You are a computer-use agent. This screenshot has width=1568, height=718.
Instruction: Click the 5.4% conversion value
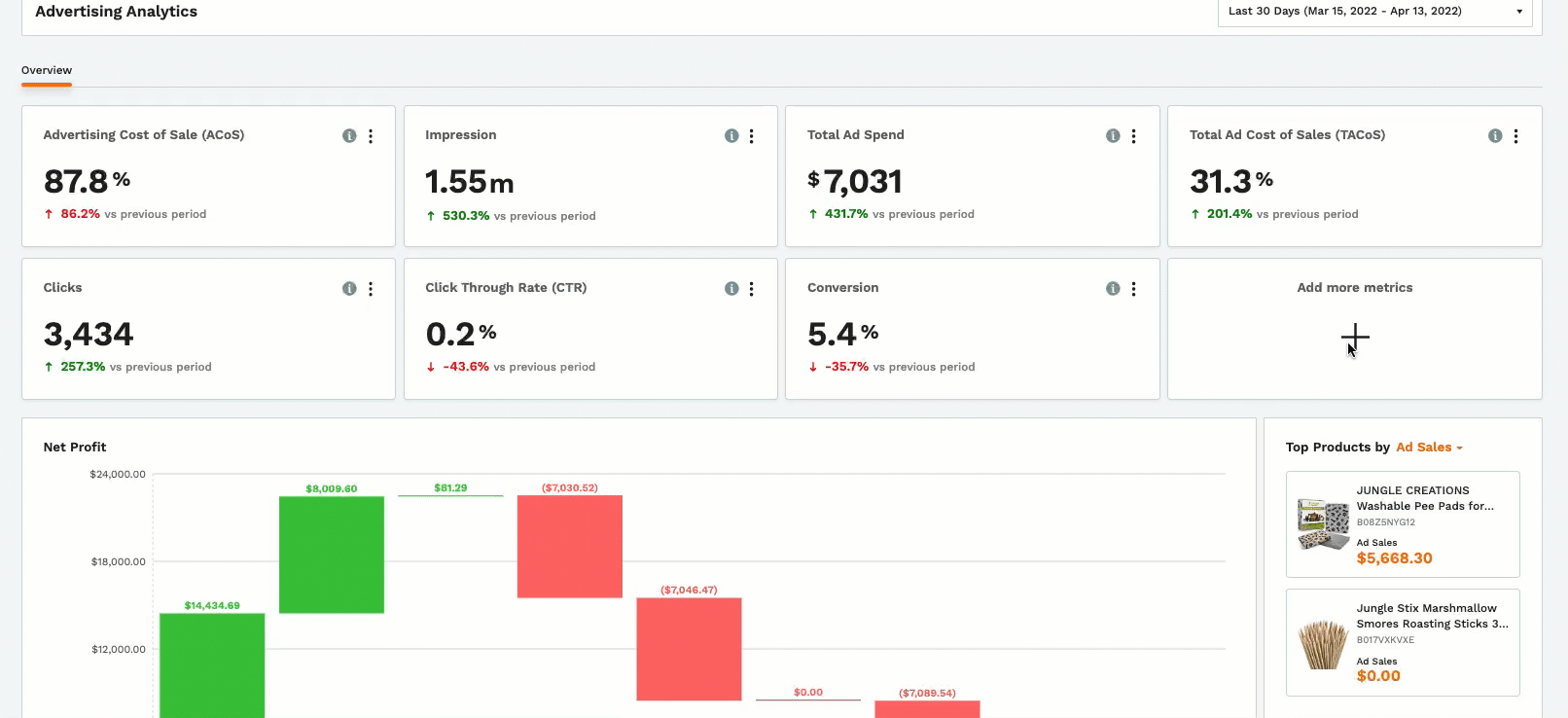(x=843, y=334)
